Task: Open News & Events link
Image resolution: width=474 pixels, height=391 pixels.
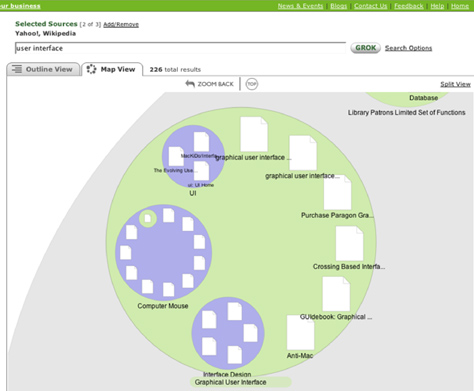Action: 300,6
